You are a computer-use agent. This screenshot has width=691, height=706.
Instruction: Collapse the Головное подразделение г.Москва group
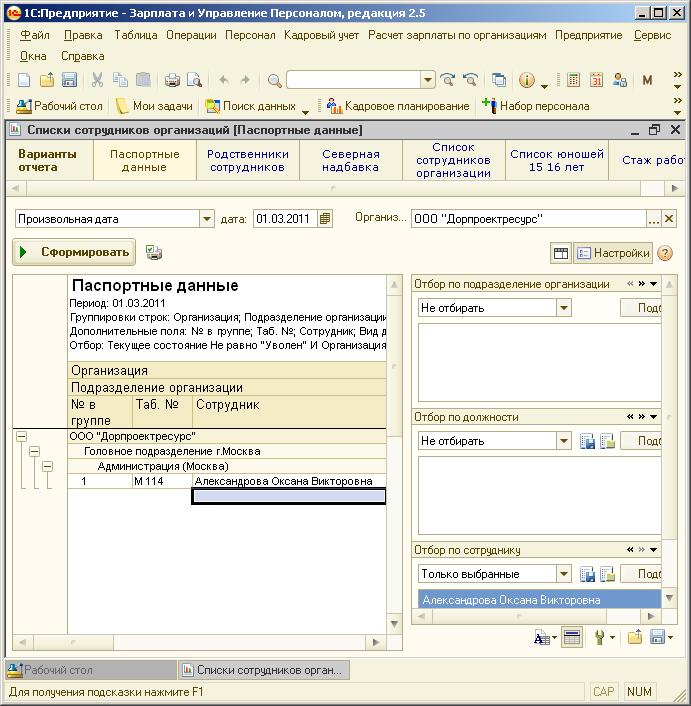(x=34, y=451)
